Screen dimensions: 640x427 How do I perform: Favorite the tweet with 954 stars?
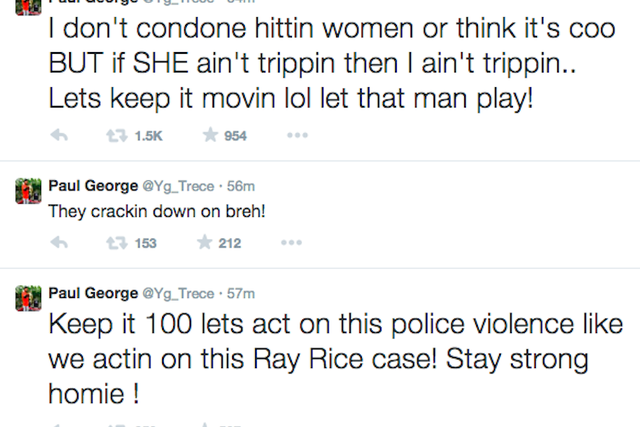pos(210,135)
